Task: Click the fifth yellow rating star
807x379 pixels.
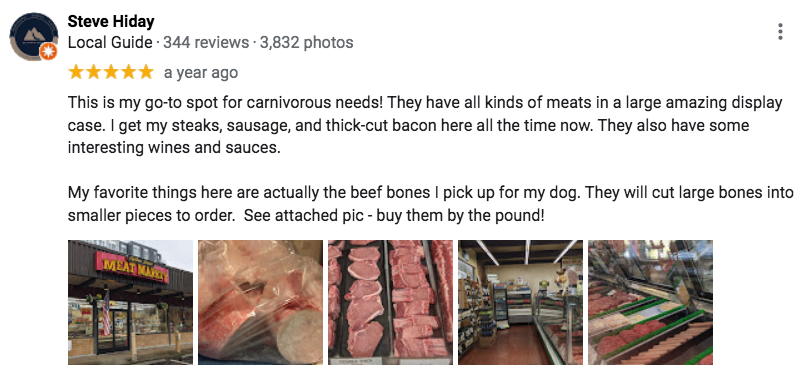Action: [146, 72]
